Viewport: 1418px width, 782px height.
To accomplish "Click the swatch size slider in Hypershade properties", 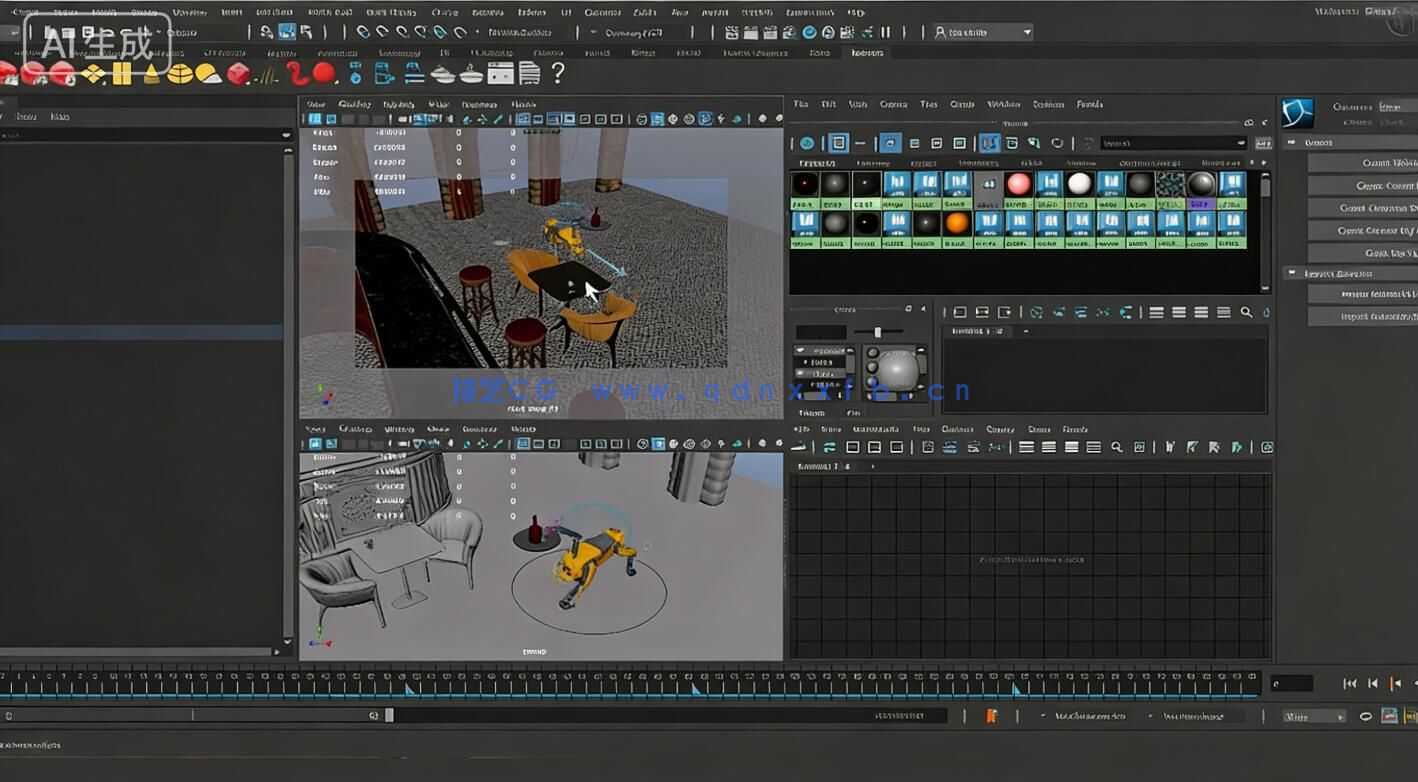I will [875, 331].
